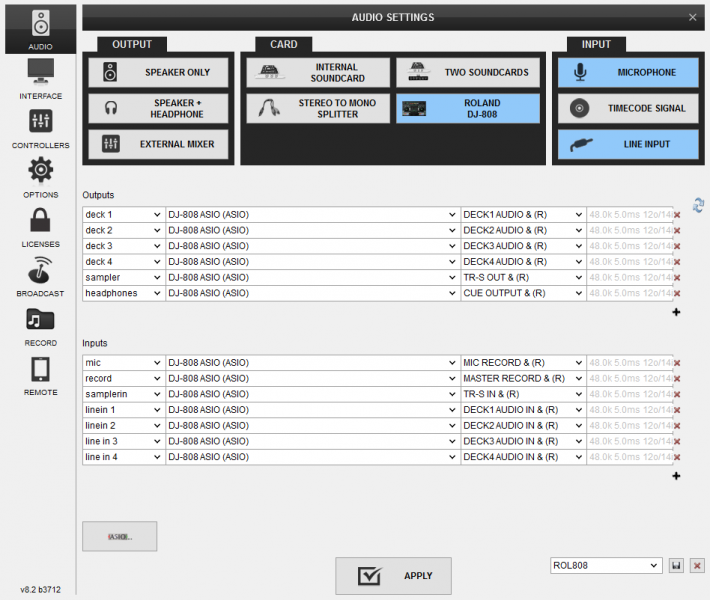The image size is (710, 600).
Task: Open the TR-S OUT & (R) channel dropdown
Action: 523,278
